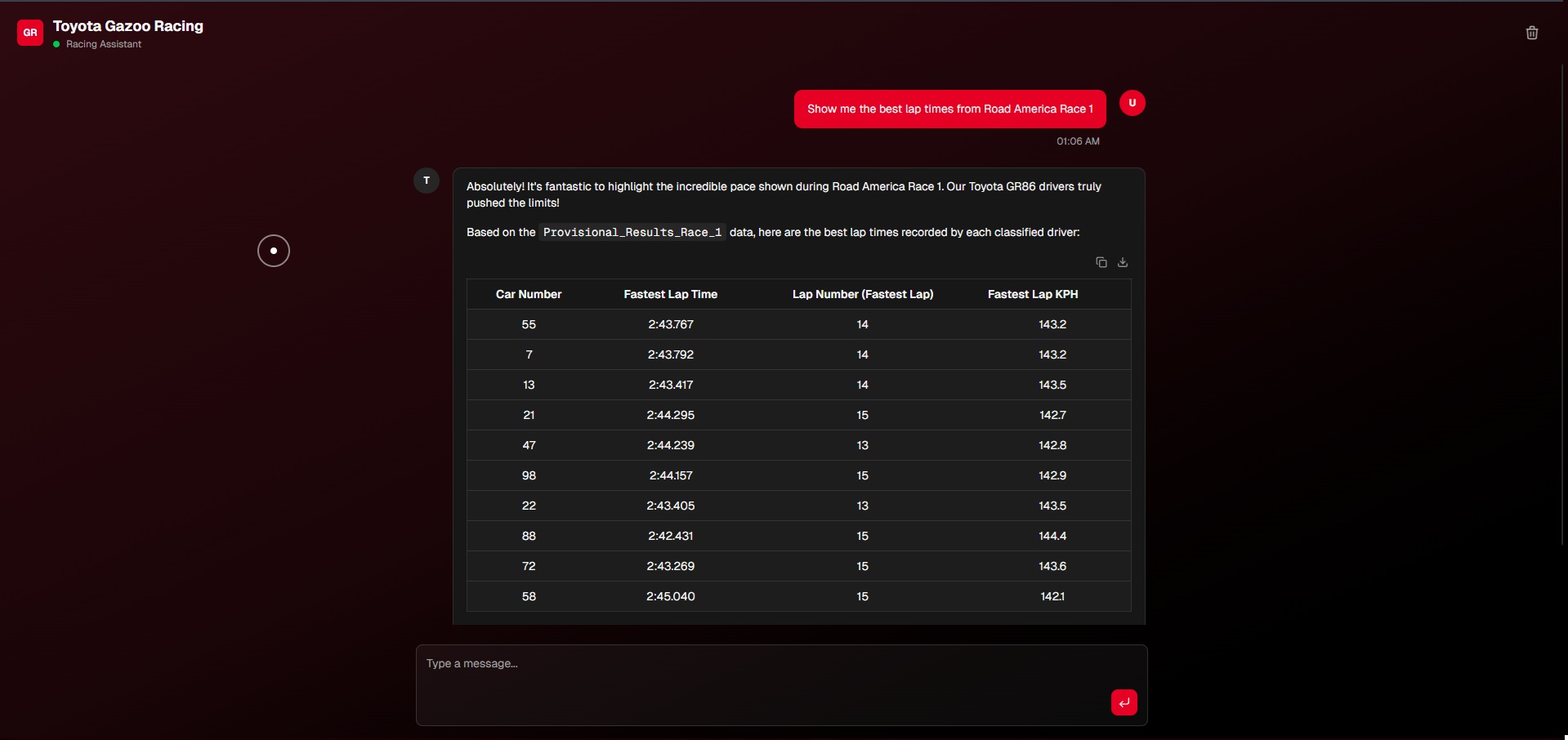Send the message with the red arrow button
The width and height of the screenshot is (1568, 740).
(1124, 702)
